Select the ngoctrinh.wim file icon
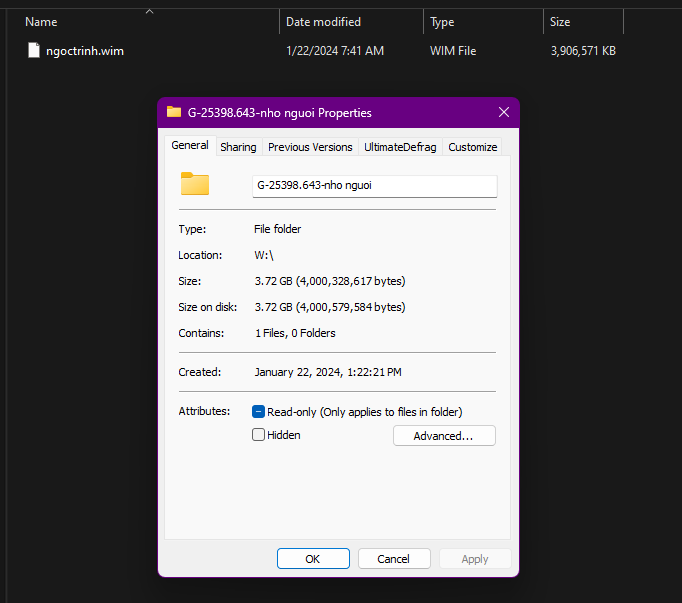682x603 pixels. (x=34, y=50)
